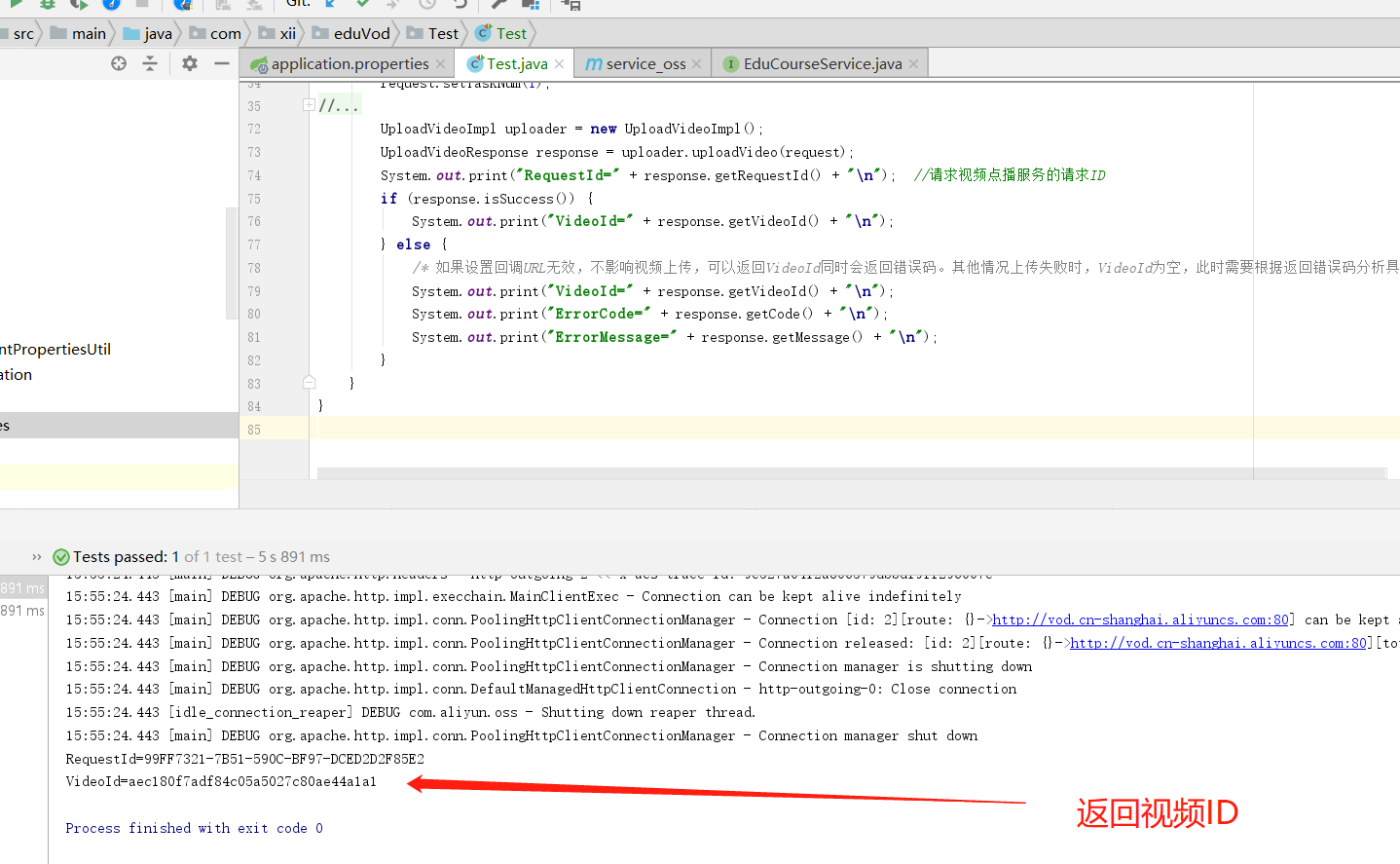Click the RequestId print statement line

coord(638,175)
